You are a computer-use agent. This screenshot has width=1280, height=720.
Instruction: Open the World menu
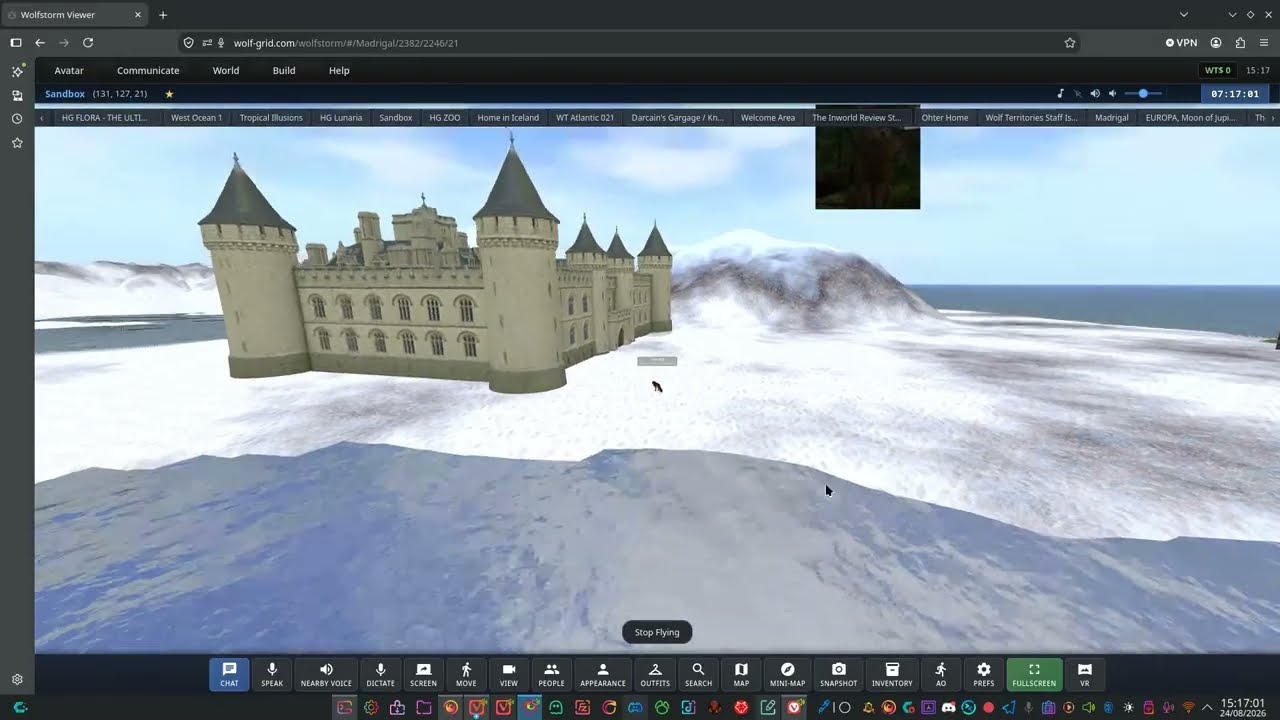226,70
